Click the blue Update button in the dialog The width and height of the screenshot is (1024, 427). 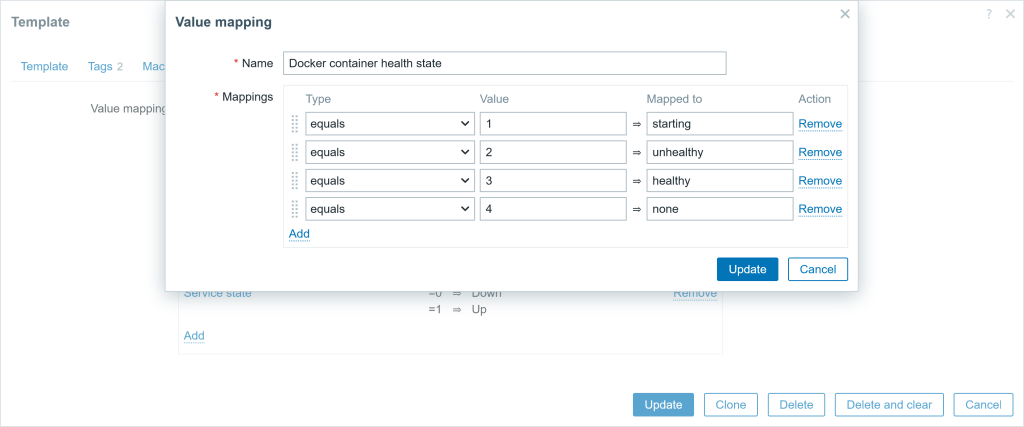(747, 269)
